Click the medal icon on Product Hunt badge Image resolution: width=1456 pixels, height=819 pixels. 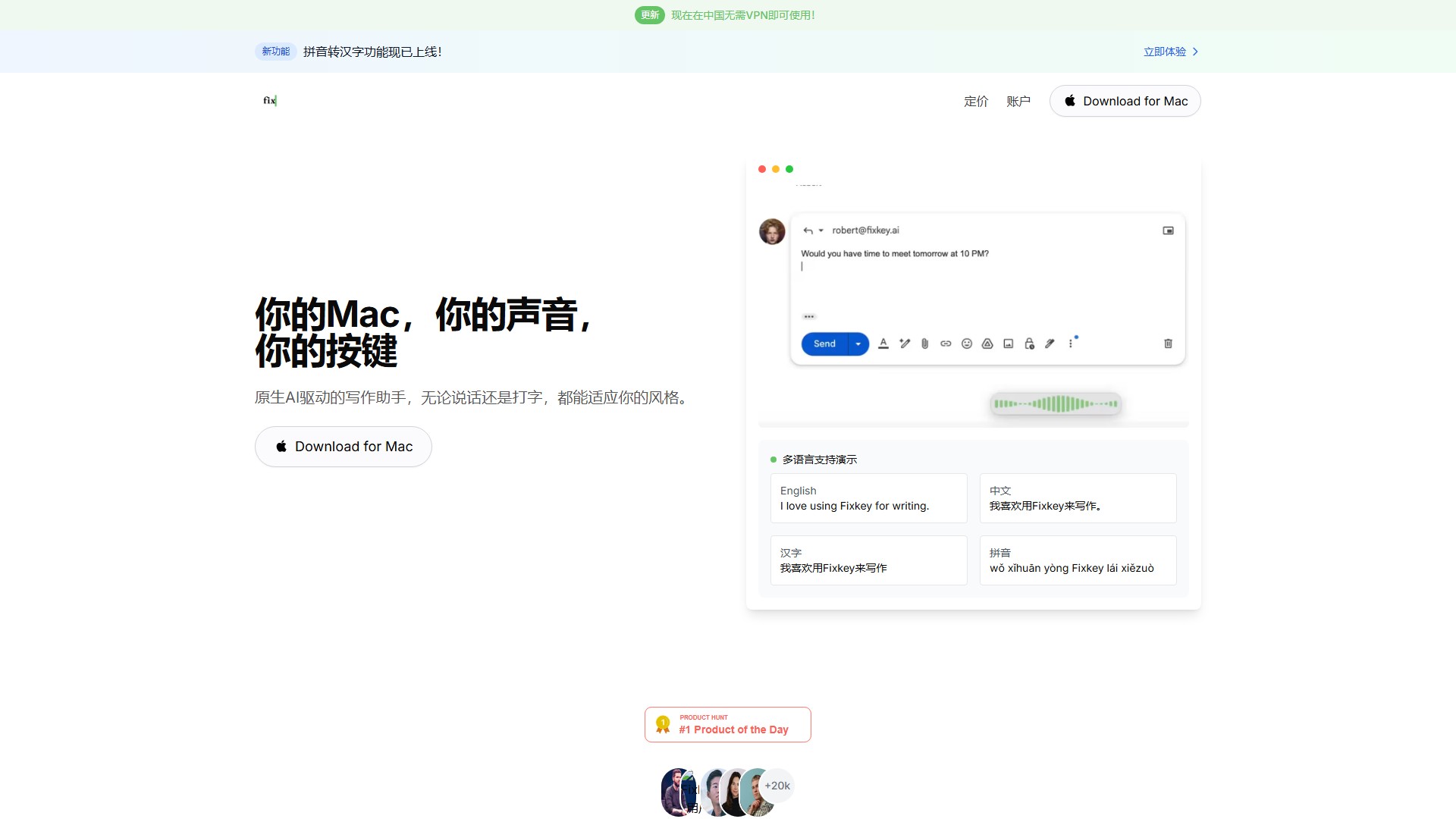pyautogui.click(x=663, y=725)
